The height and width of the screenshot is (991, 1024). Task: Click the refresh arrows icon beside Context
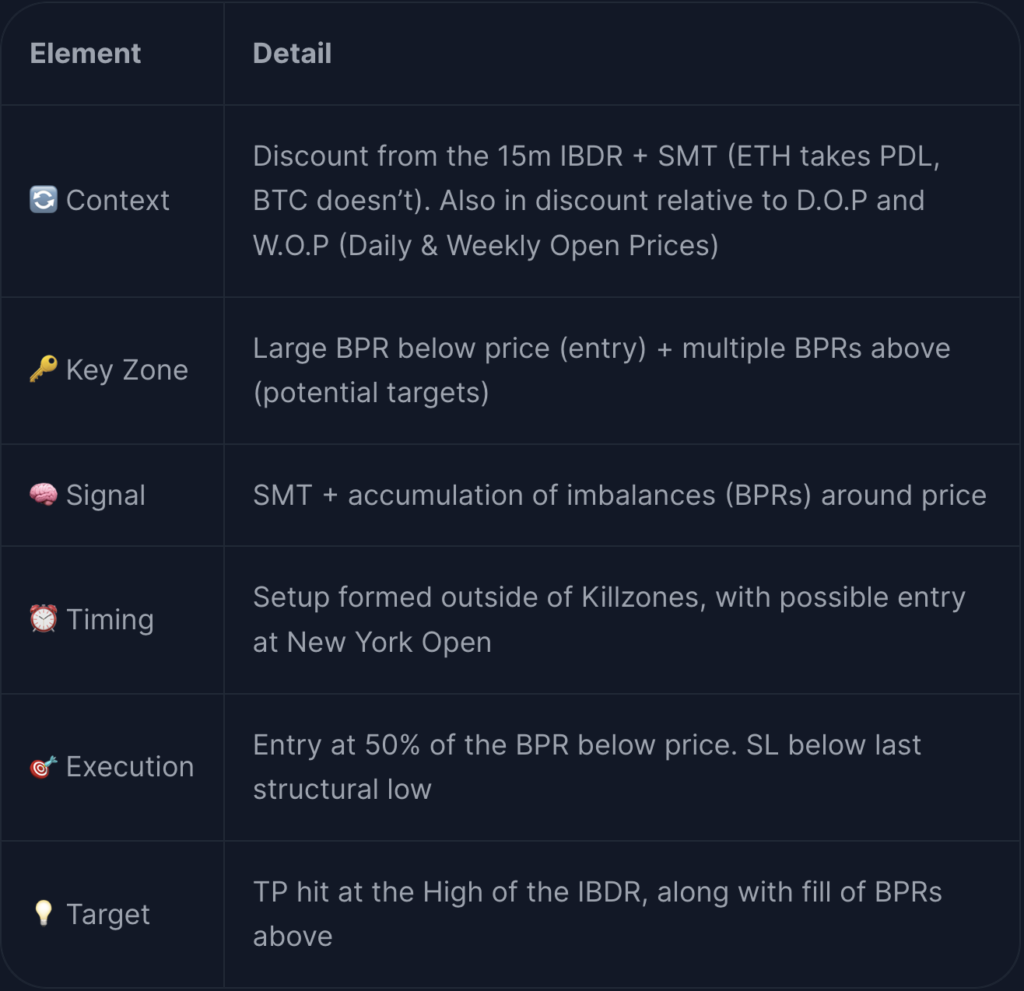44,200
